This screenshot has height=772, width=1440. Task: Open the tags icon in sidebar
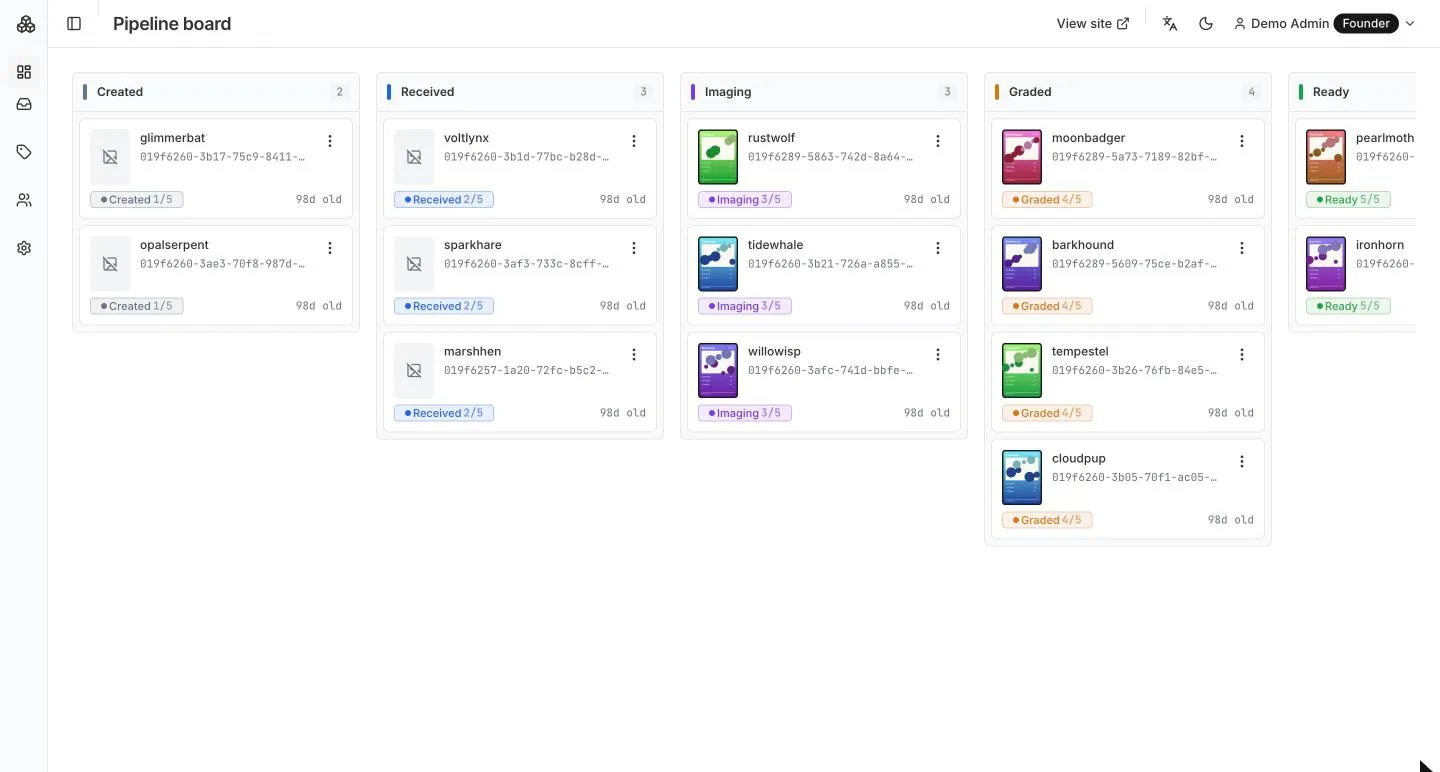[x=24, y=152]
